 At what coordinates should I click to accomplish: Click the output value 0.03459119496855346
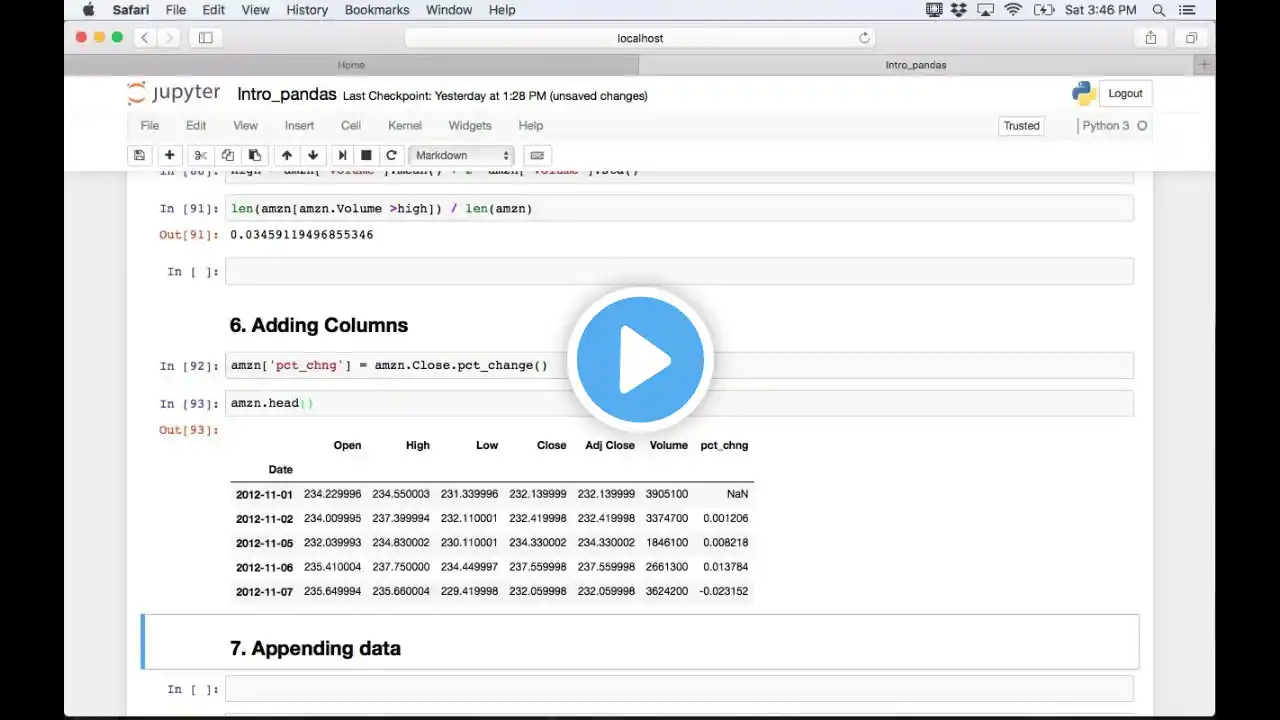click(302, 235)
